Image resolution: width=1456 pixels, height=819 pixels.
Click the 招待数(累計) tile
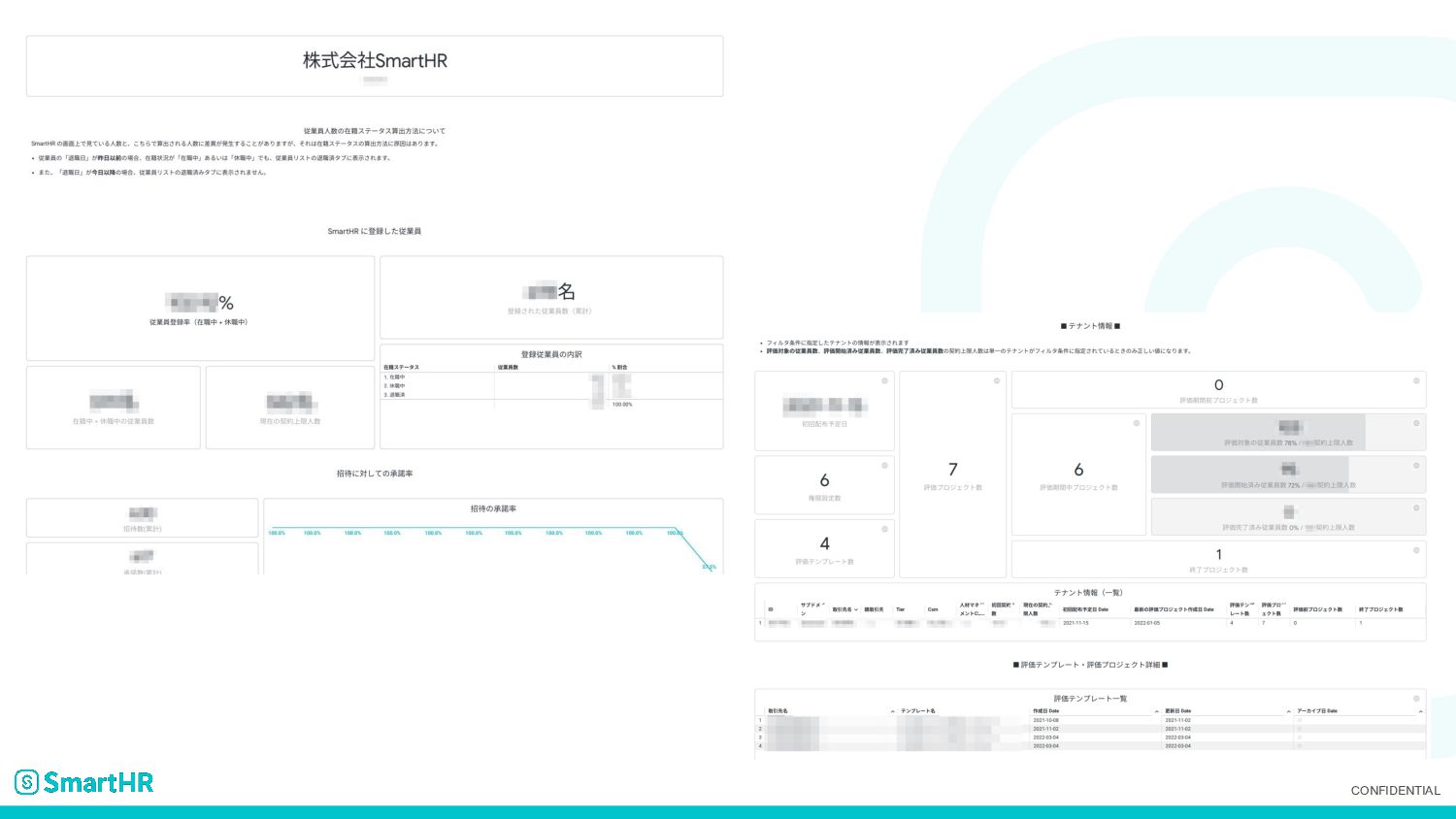click(x=143, y=518)
